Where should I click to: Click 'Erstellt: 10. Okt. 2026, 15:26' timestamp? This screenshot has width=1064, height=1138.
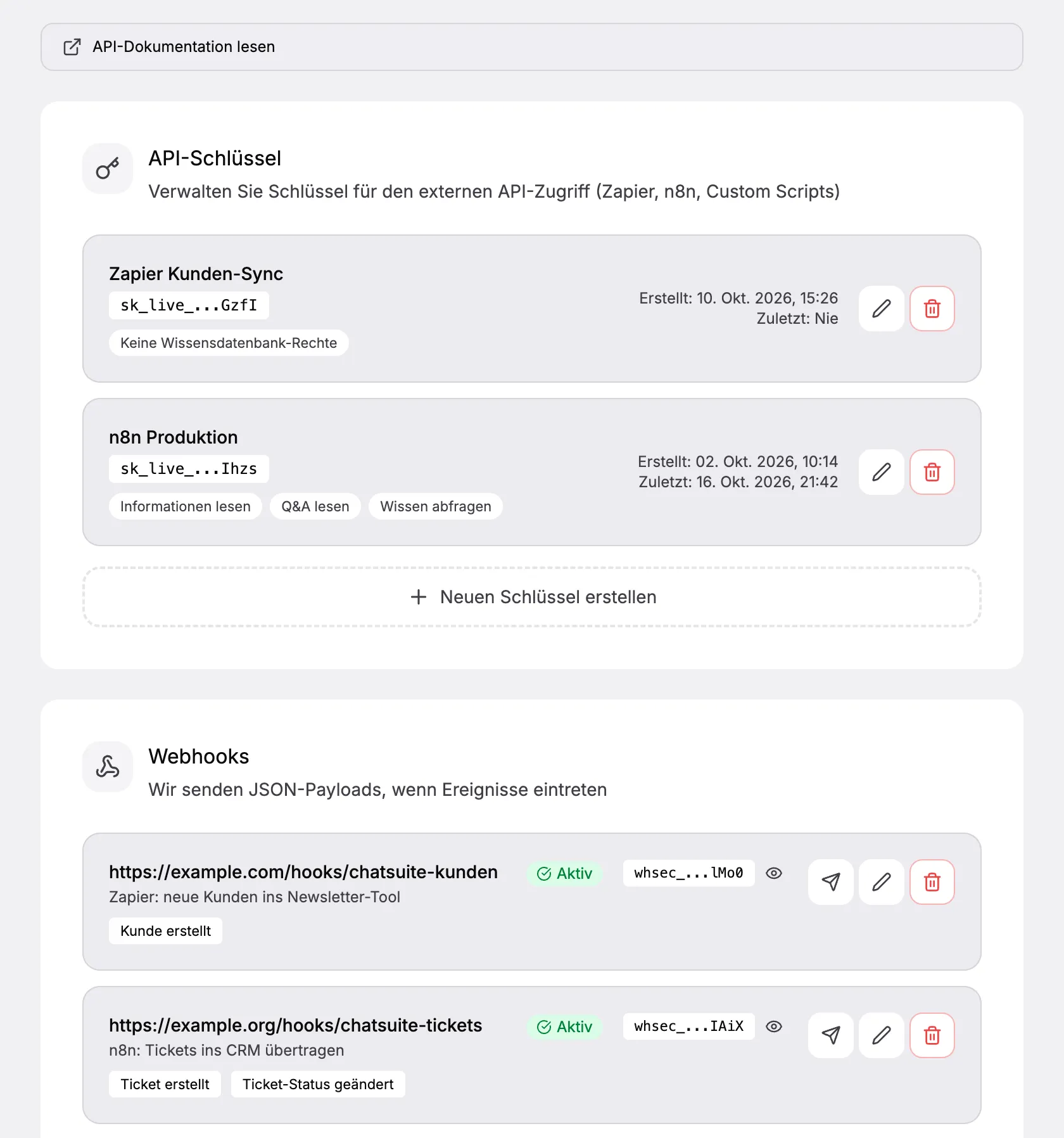(738, 298)
